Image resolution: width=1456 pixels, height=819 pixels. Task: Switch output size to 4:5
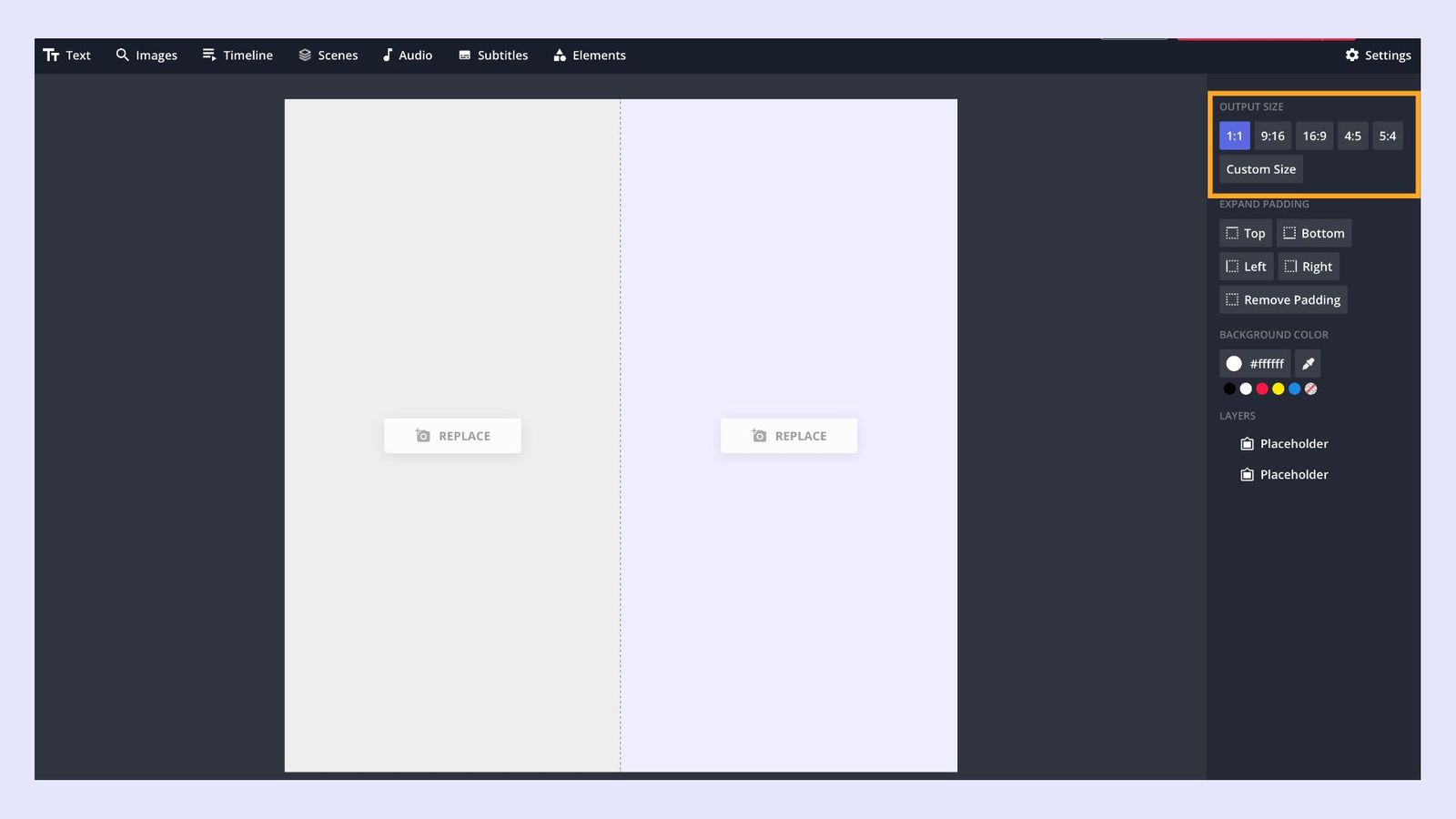click(1352, 136)
